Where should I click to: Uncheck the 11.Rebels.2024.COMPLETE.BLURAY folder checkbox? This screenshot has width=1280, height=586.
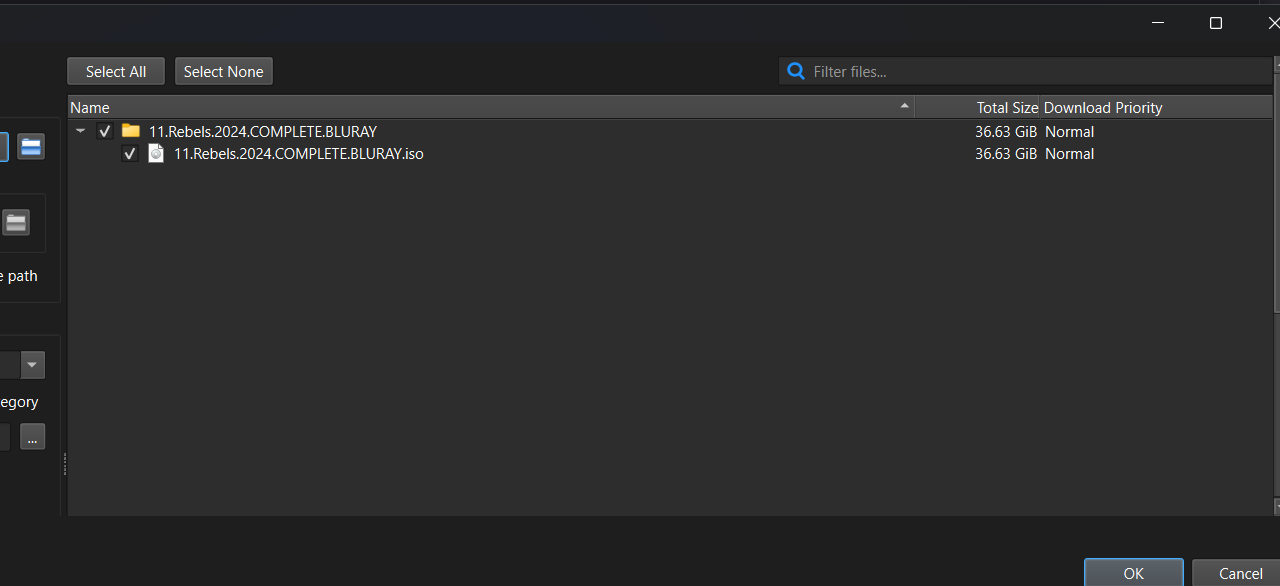pyautogui.click(x=105, y=131)
